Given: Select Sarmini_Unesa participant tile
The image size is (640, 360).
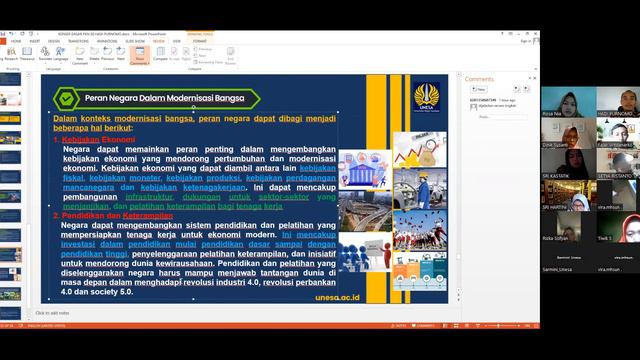Looking at the screenshot, I should (x=569, y=258).
